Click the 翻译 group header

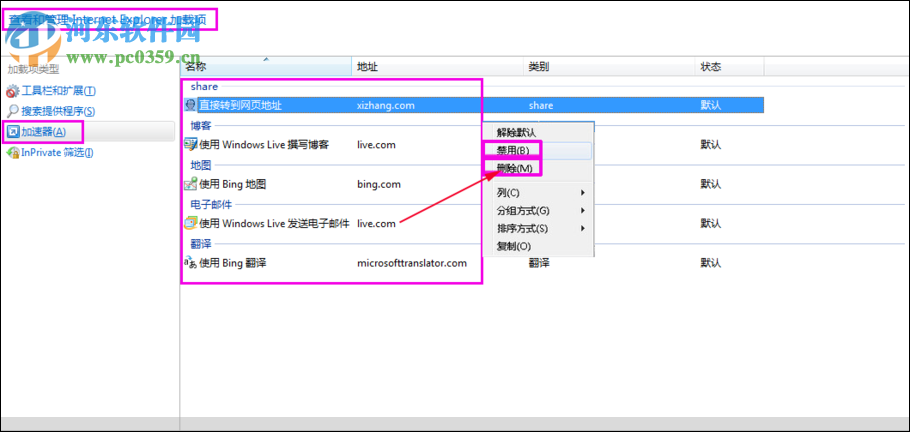tap(201, 243)
